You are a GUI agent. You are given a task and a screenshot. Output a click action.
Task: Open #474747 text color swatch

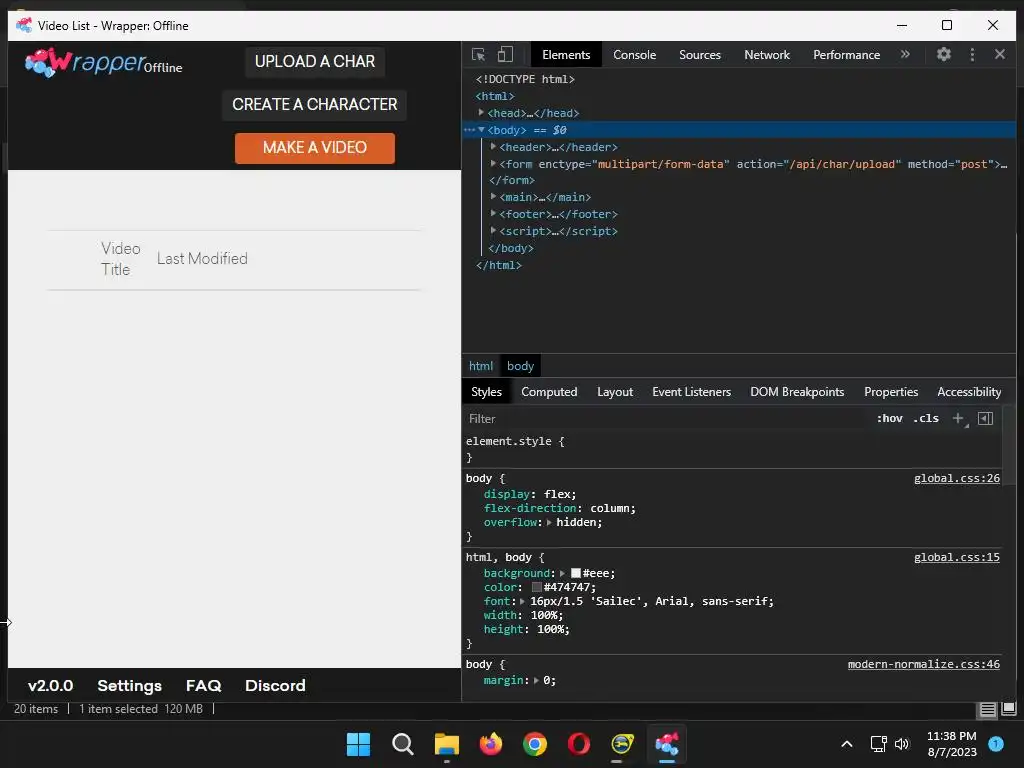(x=537, y=587)
